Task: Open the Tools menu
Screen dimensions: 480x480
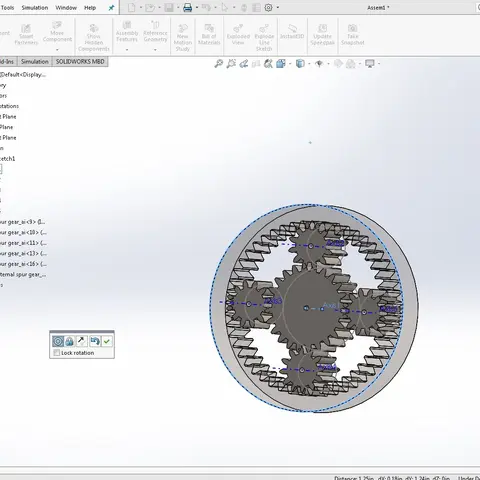Action: (x=7, y=8)
